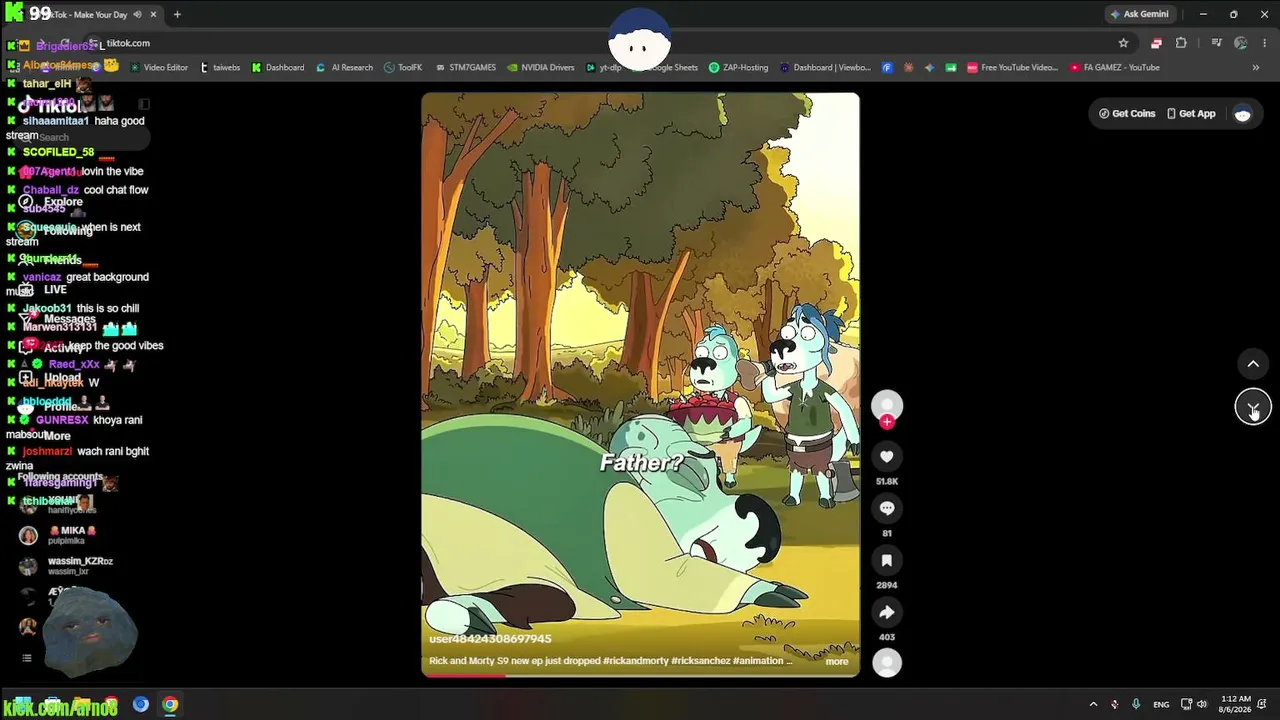Open the red extension icon in Chrome toolbar

point(1156,43)
